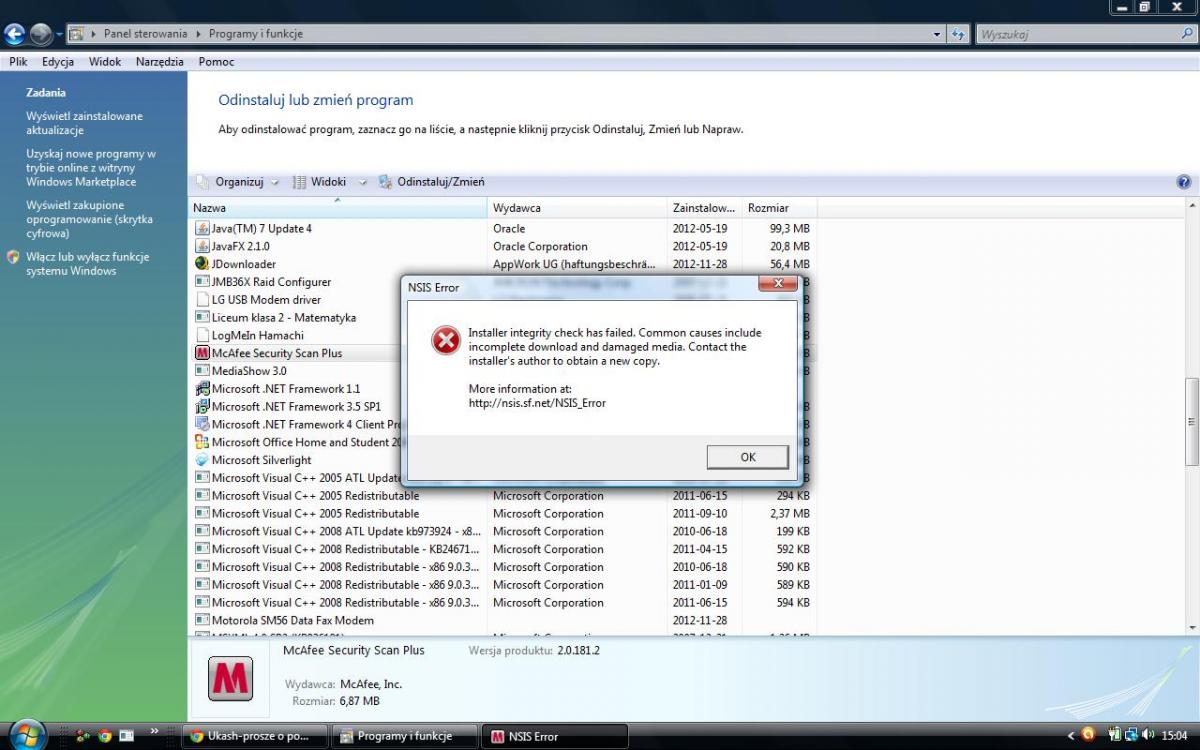
Task: Open the Edycja menu
Action: click(58, 62)
